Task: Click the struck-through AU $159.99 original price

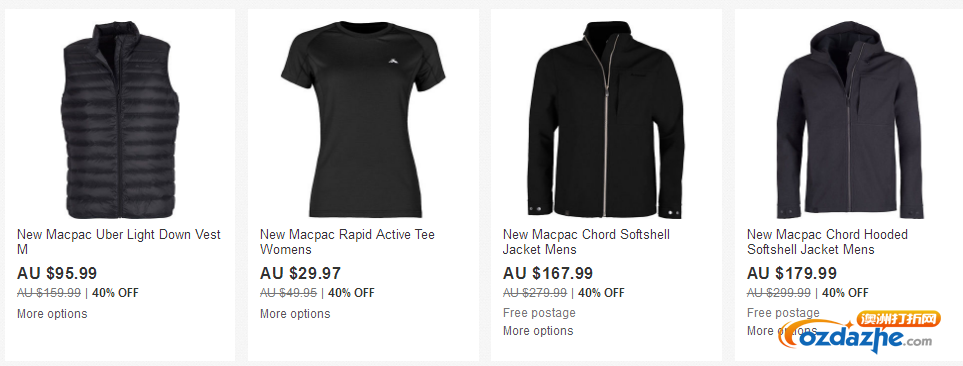Action: 49,293
